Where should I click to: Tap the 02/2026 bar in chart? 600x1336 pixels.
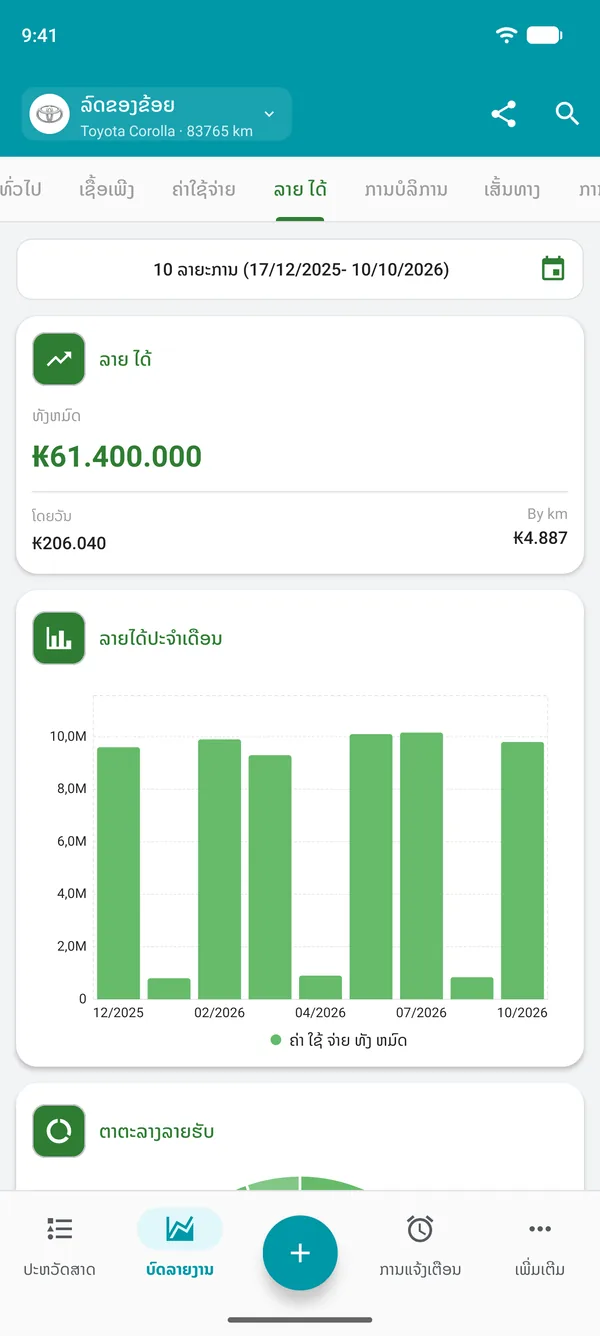pos(219,869)
